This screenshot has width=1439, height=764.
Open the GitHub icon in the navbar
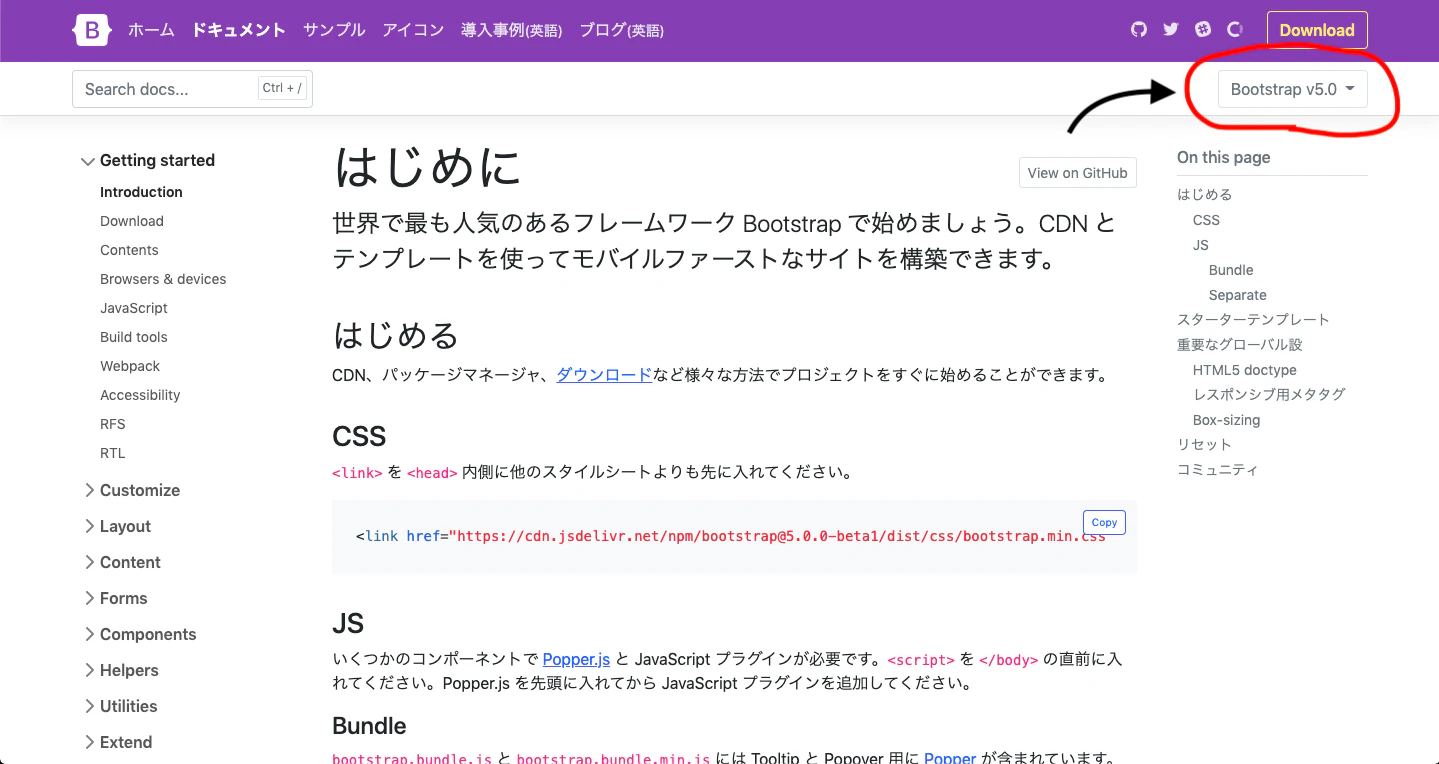1138,29
